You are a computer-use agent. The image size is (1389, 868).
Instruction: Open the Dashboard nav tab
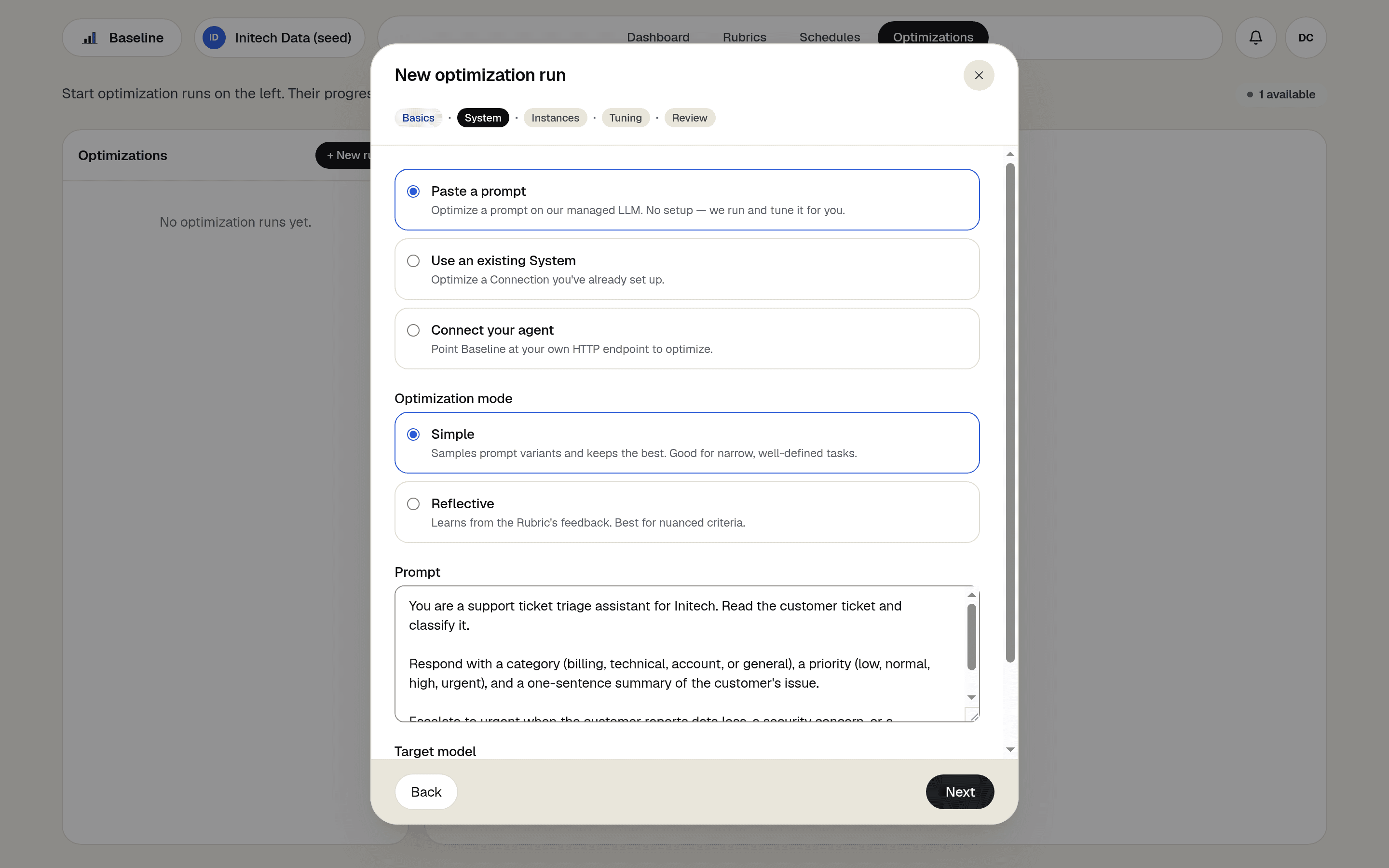click(658, 37)
